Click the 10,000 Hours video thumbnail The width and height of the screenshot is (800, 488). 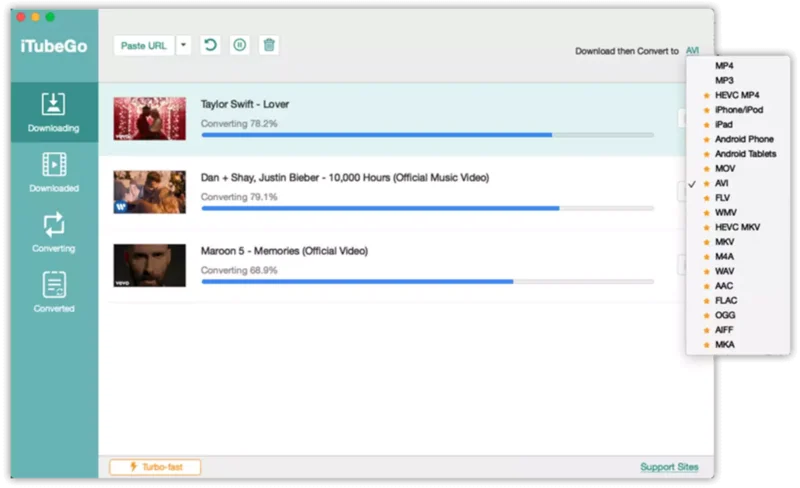149,192
